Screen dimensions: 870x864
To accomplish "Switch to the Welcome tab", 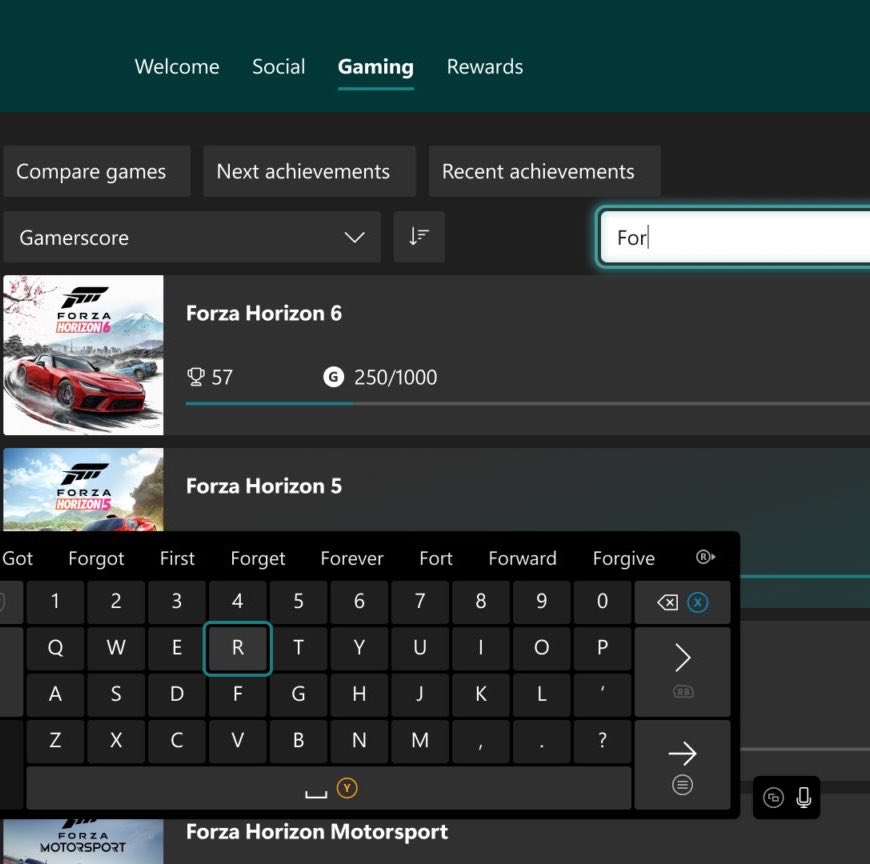I will click(177, 67).
